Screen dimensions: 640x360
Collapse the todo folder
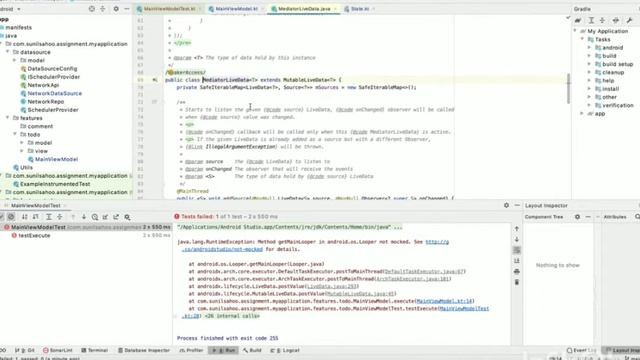pyautogui.click(x=15, y=134)
